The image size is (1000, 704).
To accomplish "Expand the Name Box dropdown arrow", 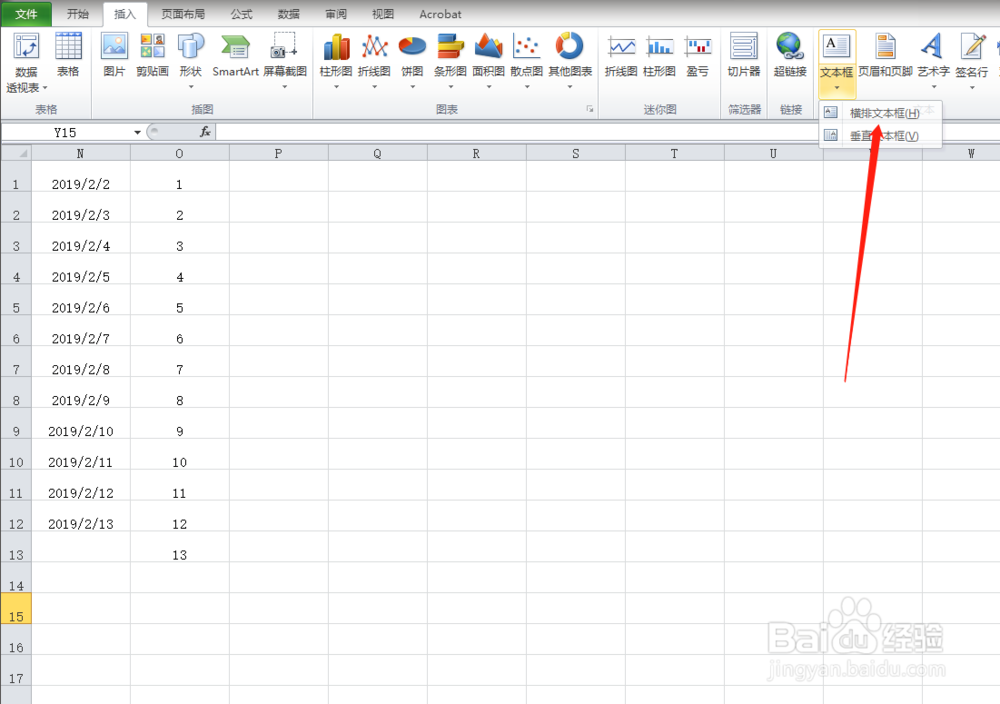I will tap(137, 133).
